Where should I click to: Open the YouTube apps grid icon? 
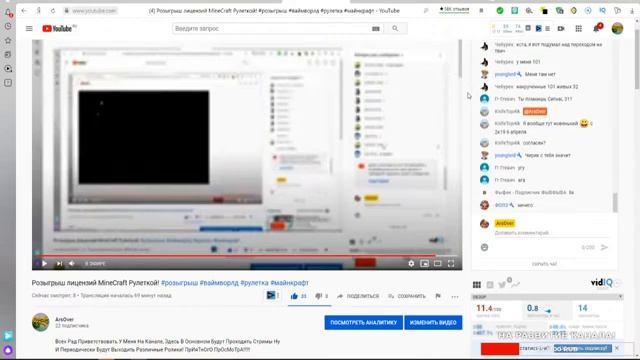coord(579,29)
